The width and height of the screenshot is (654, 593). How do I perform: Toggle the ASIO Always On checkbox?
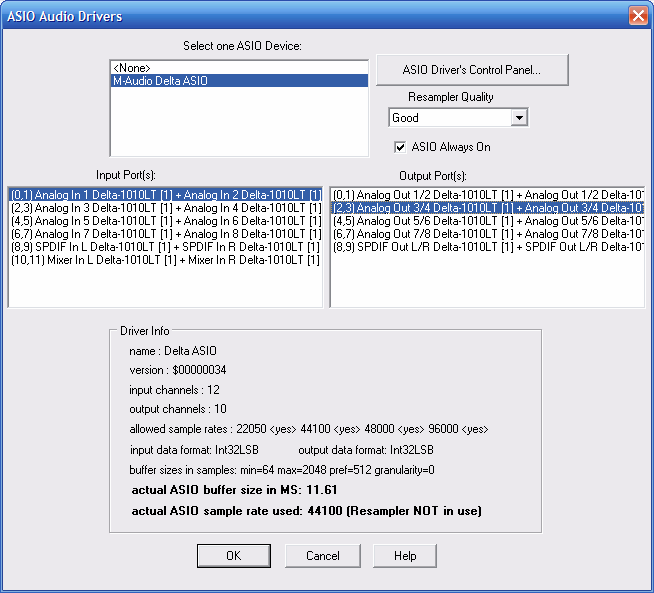coord(400,147)
